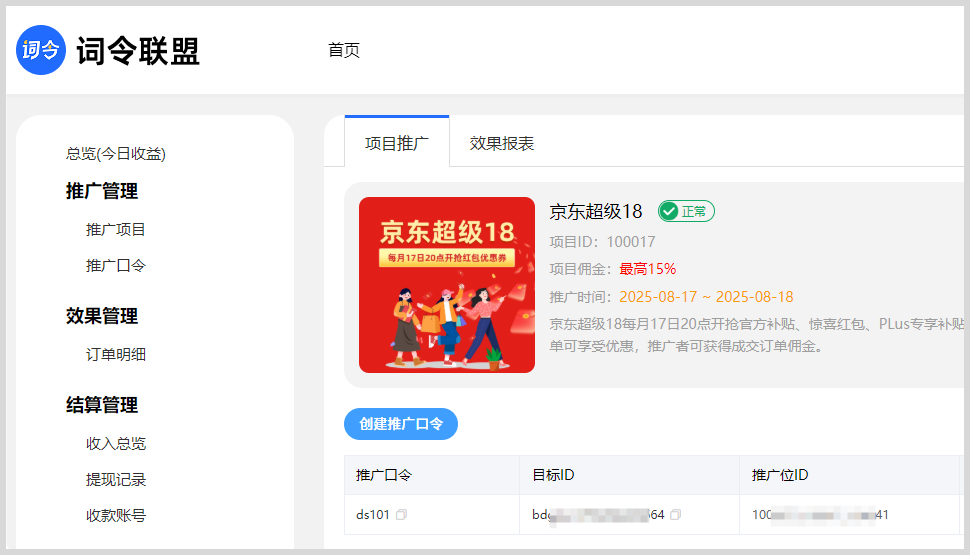Select the 结算管理 section heading
970x555 pixels.
tap(102, 405)
